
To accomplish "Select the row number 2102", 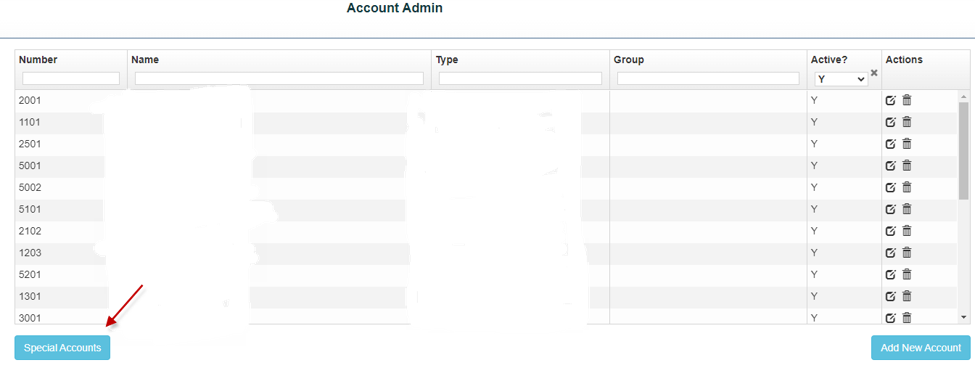I will click(x=29, y=231).
